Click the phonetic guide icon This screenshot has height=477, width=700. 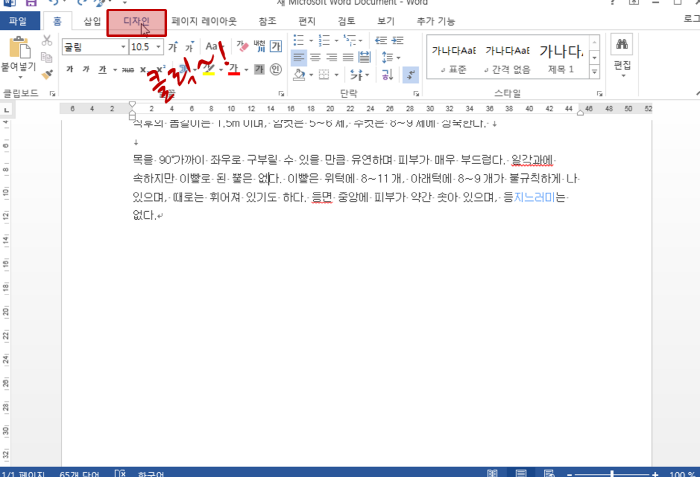pos(259,46)
